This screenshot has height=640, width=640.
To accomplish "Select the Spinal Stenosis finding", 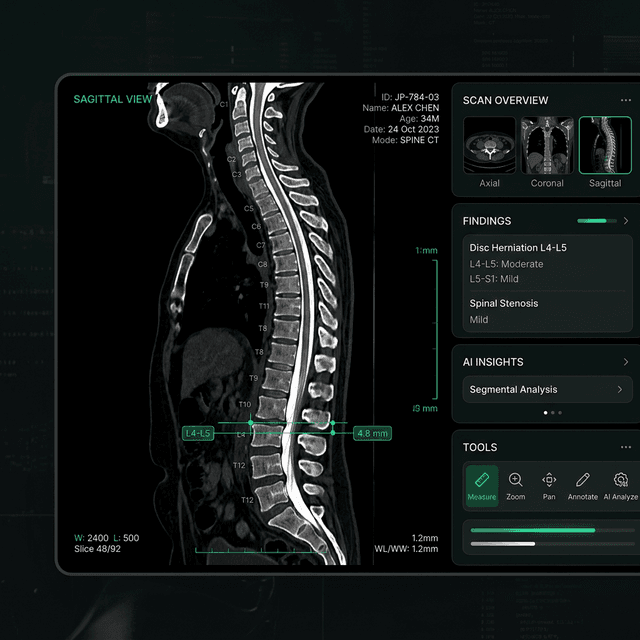I will [x=504, y=303].
